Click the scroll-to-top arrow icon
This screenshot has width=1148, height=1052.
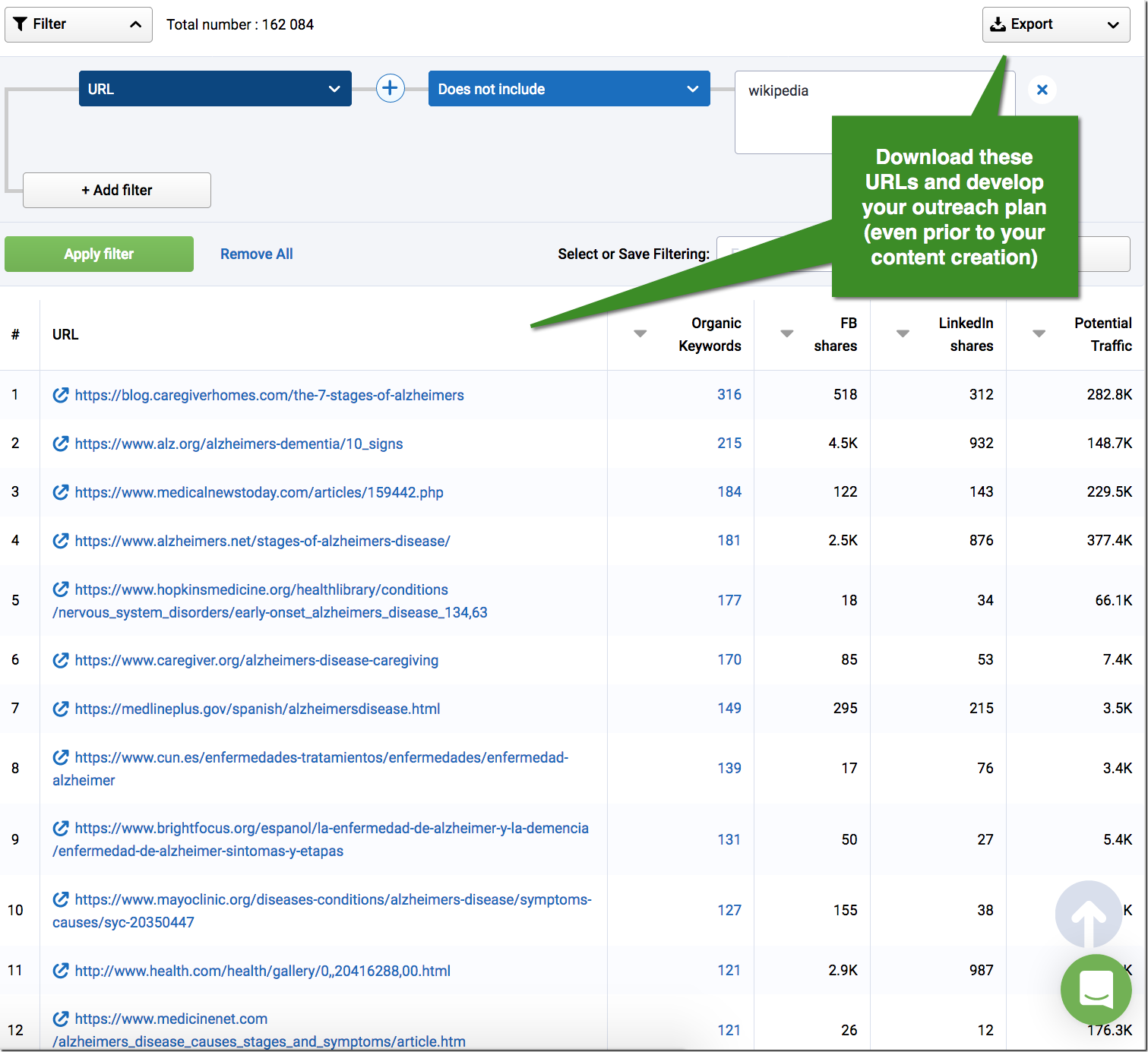click(1089, 915)
